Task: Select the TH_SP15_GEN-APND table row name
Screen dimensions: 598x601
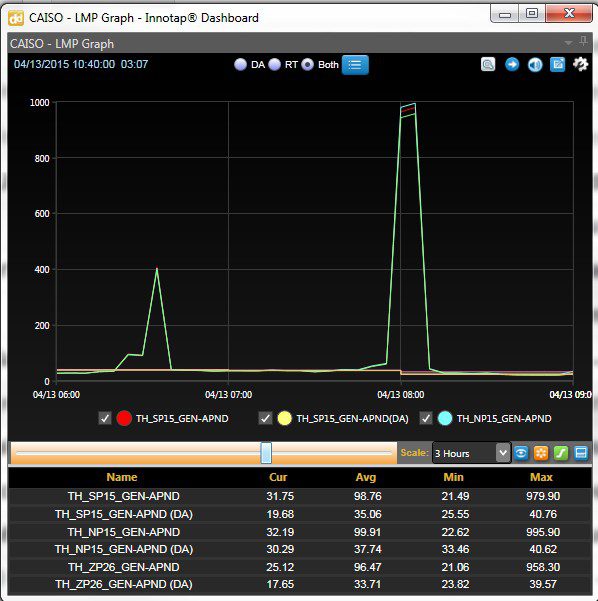Action: (123, 496)
